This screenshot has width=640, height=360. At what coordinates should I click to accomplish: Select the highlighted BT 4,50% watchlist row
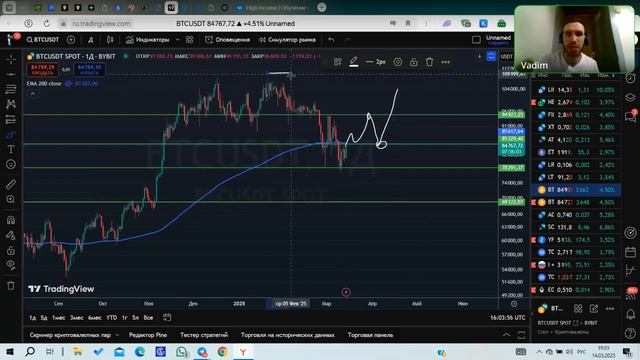pos(576,190)
